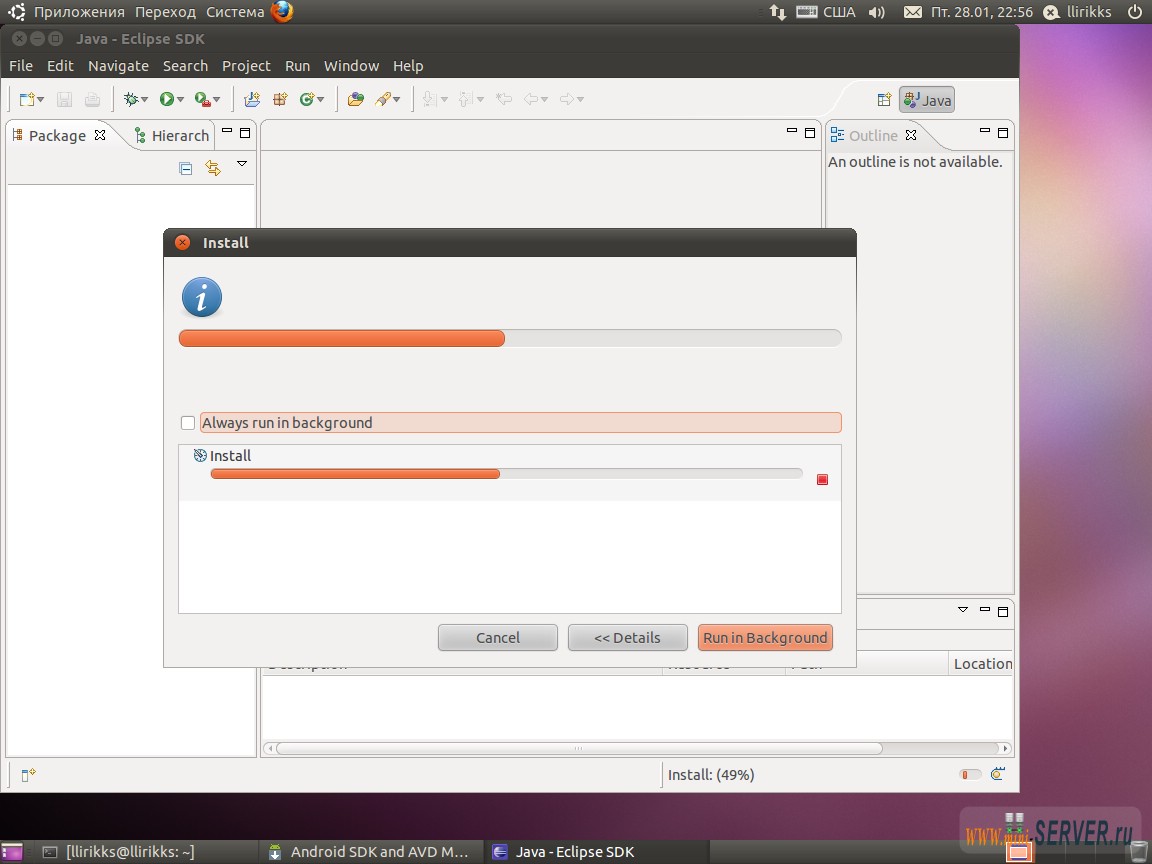Click the Install job progress bar
The width and height of the screenshot is (1152, 864).
[506, 474]
